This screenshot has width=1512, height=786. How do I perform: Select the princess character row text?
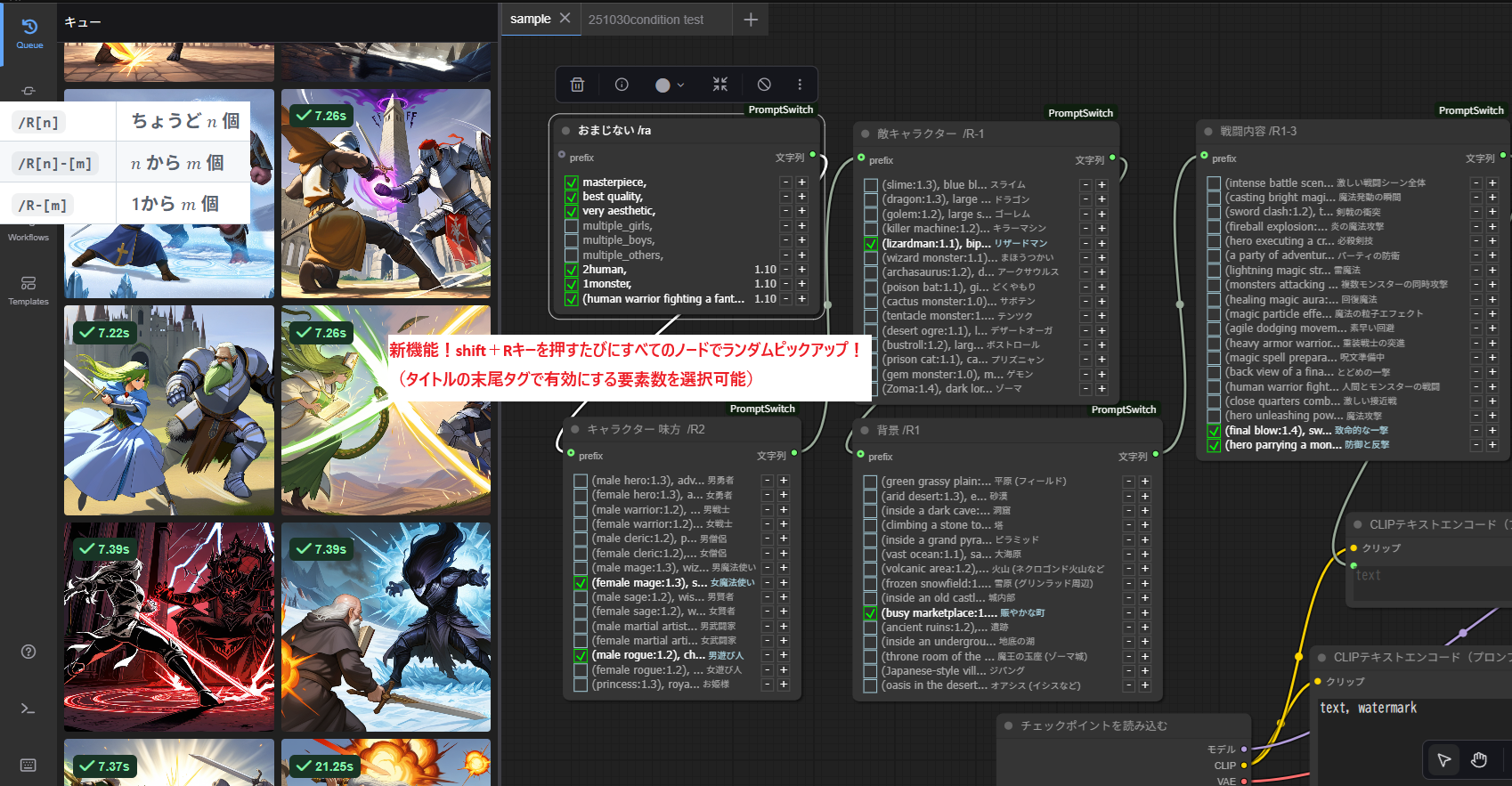point(661,685)
